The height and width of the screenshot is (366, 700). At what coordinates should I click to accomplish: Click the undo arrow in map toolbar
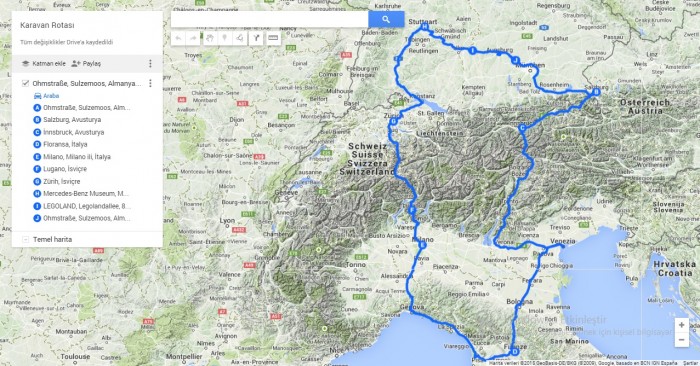tap(178, 38)
